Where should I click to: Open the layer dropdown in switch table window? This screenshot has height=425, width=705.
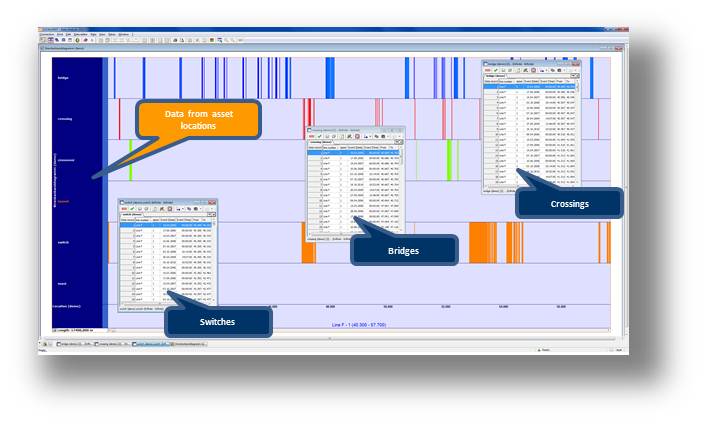pos(211,214)
